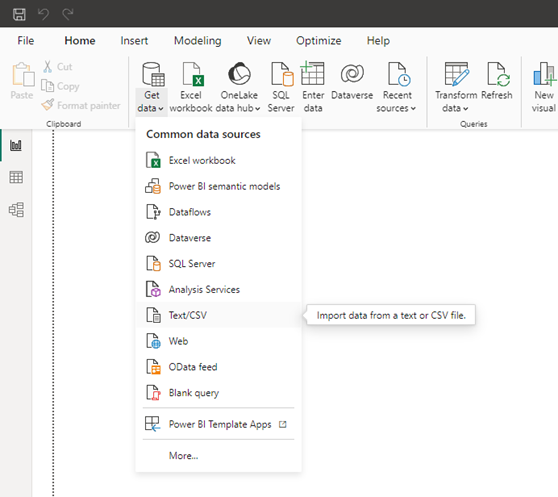Click the Undo arrow icon
The height and width of the screenshot is (497, 558).
[x=43, y=14]
